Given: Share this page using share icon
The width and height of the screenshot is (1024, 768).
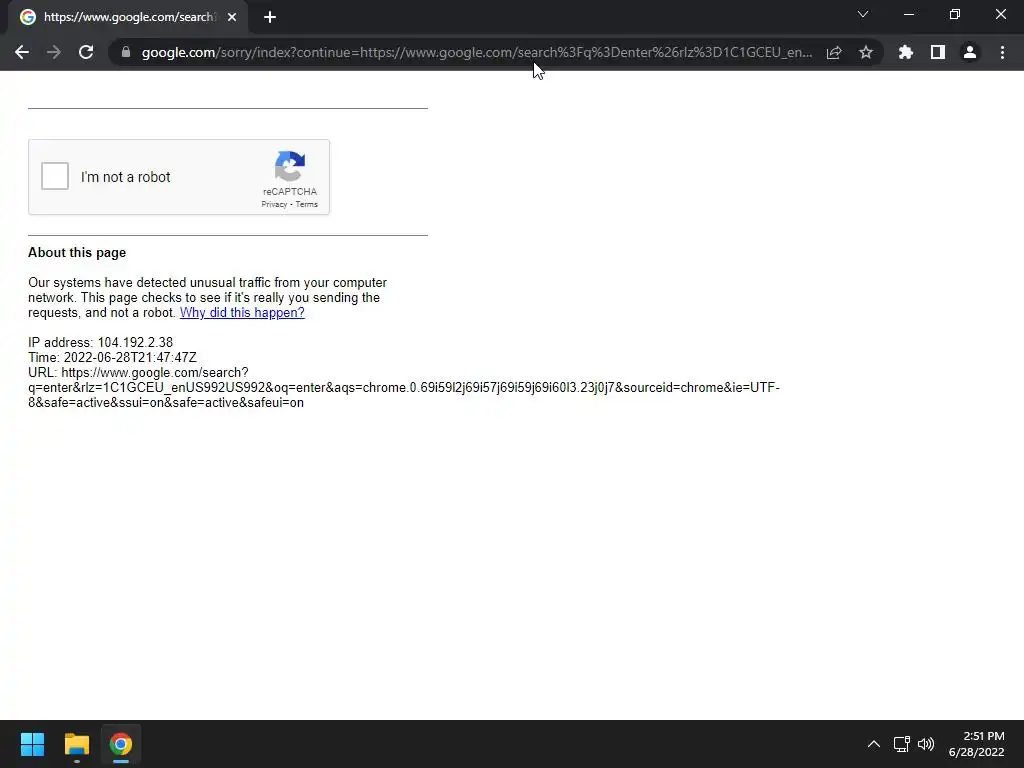Looking at the screenshot, I should pyautogui.click(x=834, y=52).
